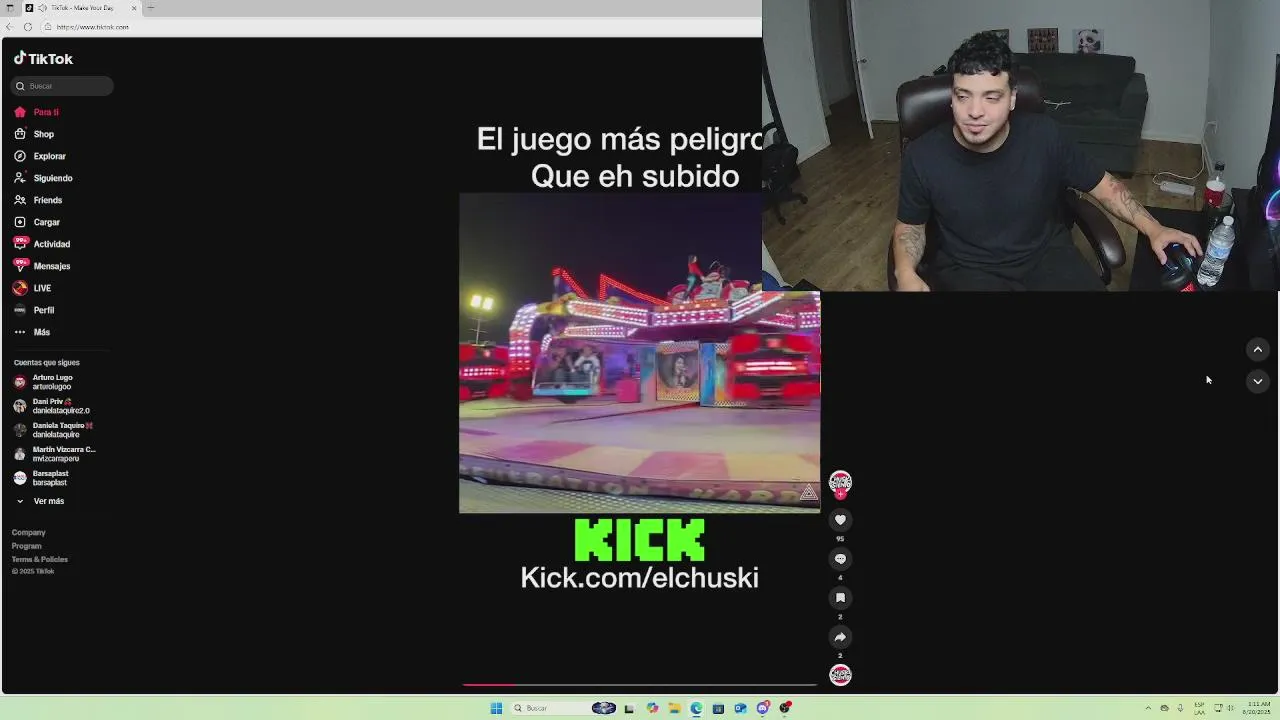
Task: Seek in the video progress bar
Action: coord(640,685)
